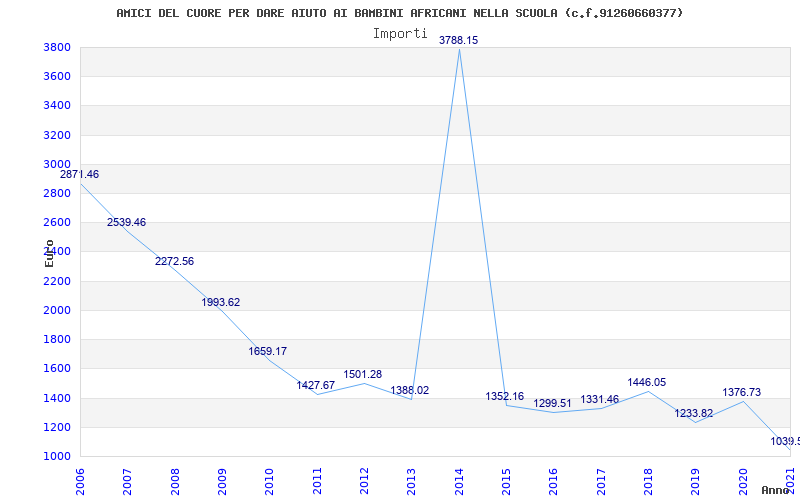The height and width of the screenshot is (500, 800).
Task: Select the value label 1446.05
Action: (x=647, y=383)
